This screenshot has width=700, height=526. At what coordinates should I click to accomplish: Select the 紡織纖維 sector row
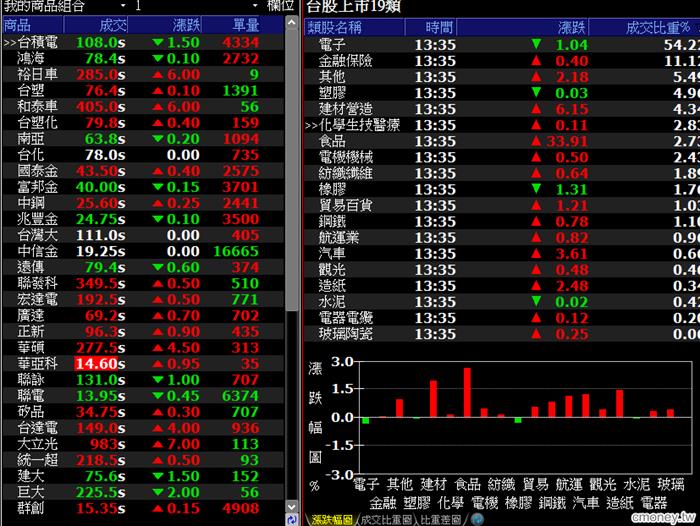point(502,173)
